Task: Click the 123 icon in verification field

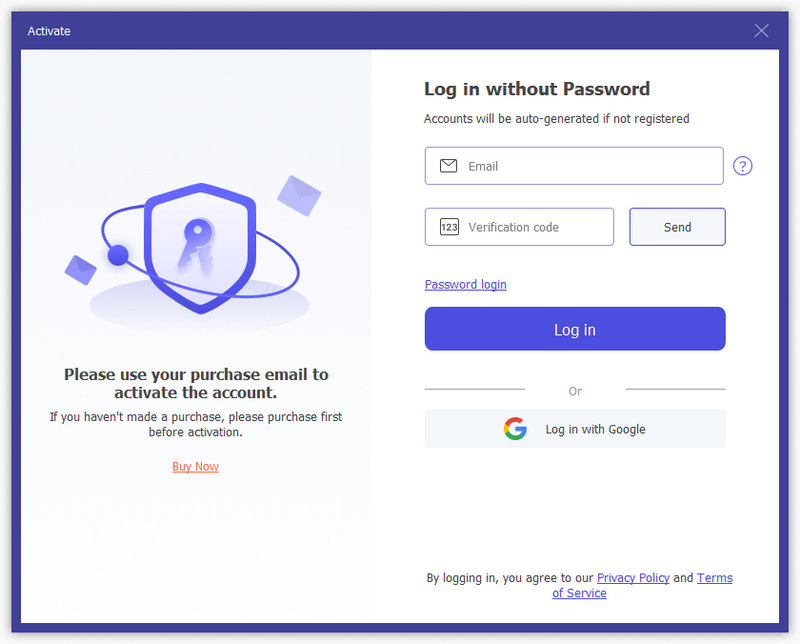Action: pyautogui.click(x=449, y=227)
